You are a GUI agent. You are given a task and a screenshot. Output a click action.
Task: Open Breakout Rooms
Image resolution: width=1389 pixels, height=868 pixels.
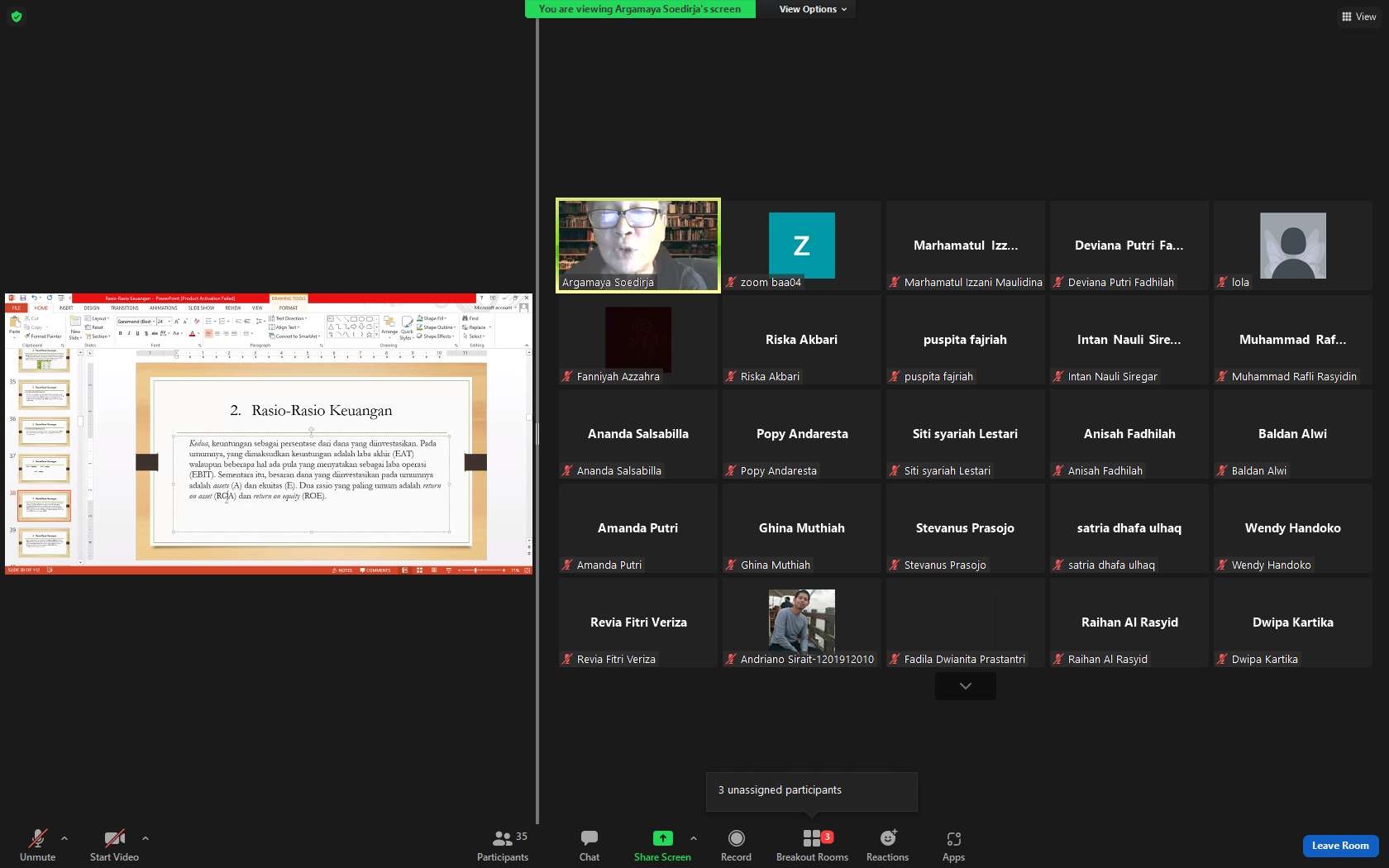pyautogui.click(x=813, y=845)
